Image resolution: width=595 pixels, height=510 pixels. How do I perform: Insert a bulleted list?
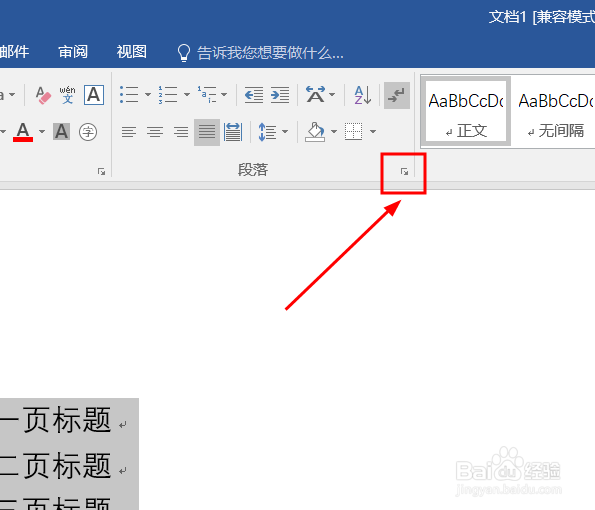tap(129, 94)
